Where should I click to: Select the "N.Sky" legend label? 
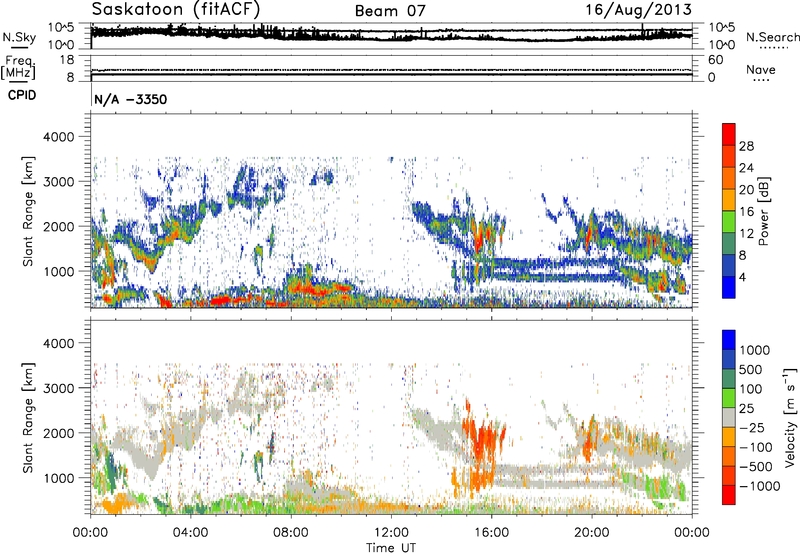pos(19,37)
